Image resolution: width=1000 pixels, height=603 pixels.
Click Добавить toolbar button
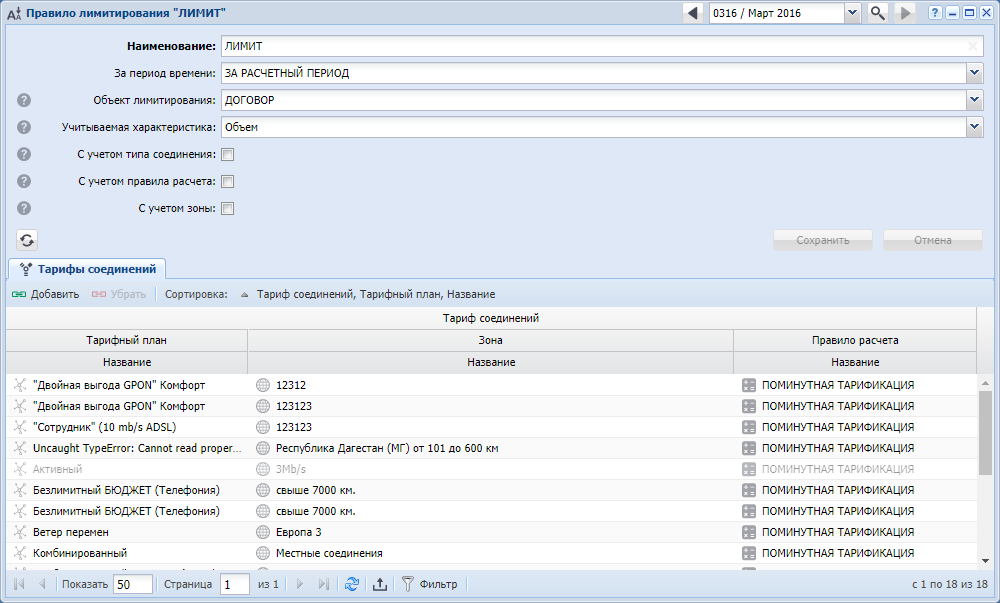pos(46,294)
